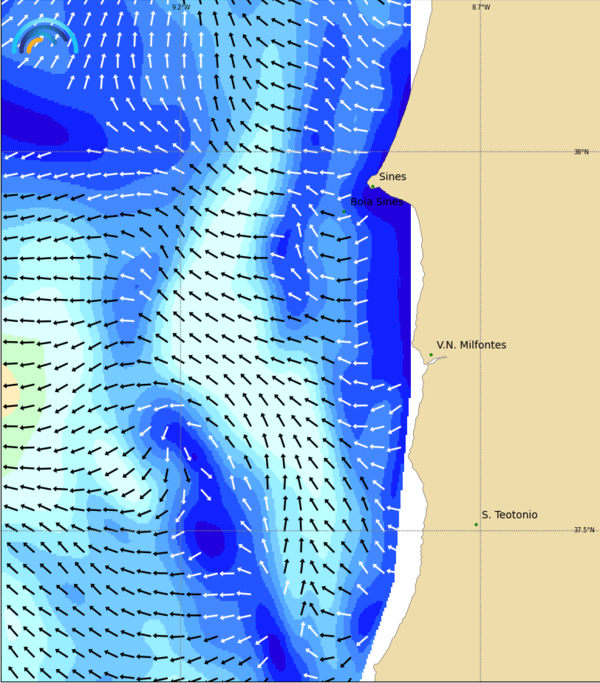Screen dimensions: 600x683
Task: Click the Sines cape headland tip
Action: coord(371,181)
